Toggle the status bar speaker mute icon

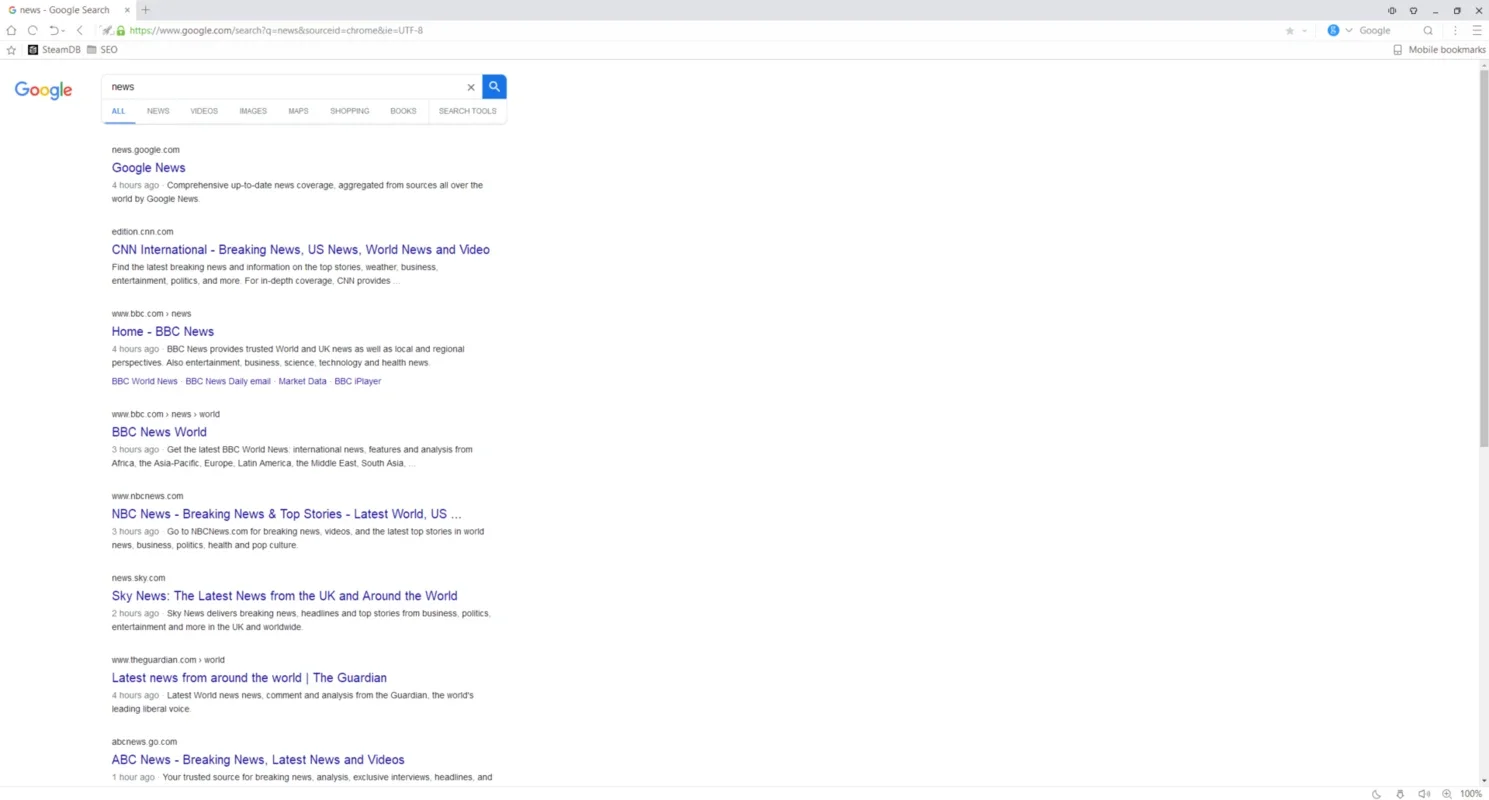(1424, 794)
